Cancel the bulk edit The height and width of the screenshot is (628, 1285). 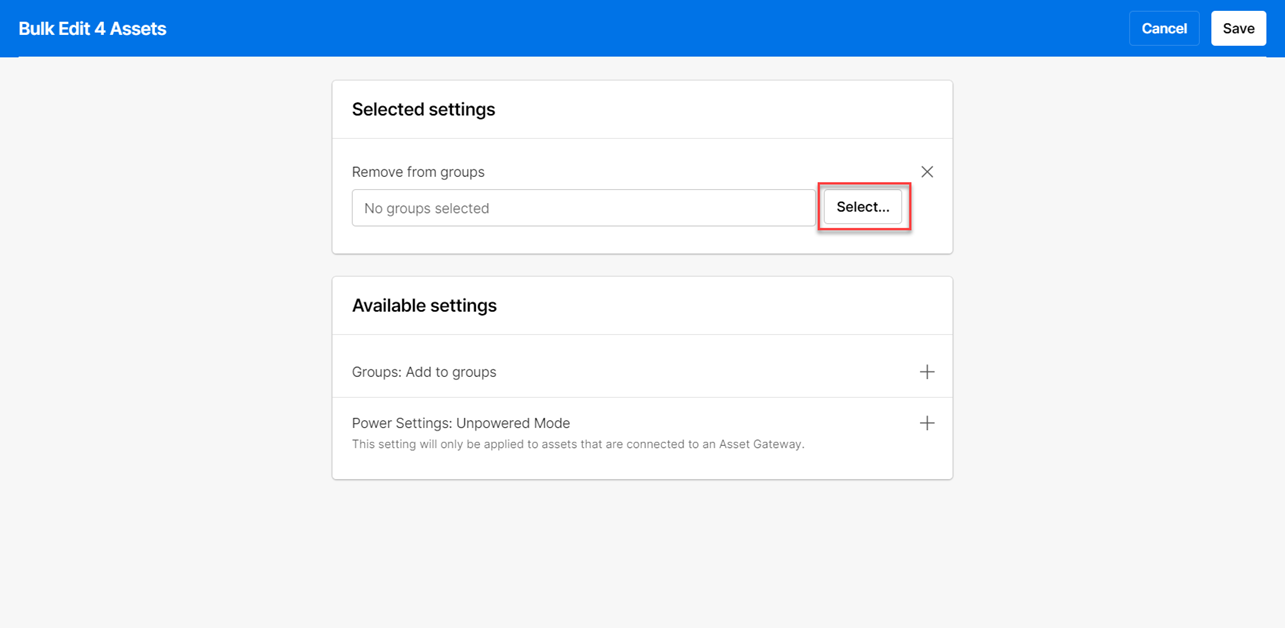1164,28
